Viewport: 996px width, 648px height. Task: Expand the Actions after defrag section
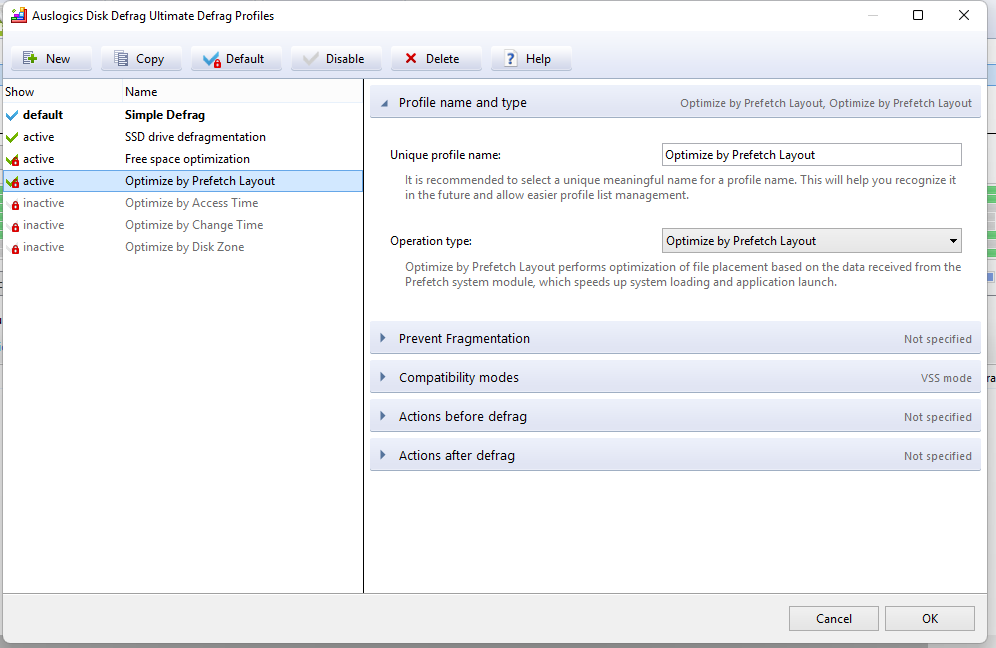tap(675, 455)
